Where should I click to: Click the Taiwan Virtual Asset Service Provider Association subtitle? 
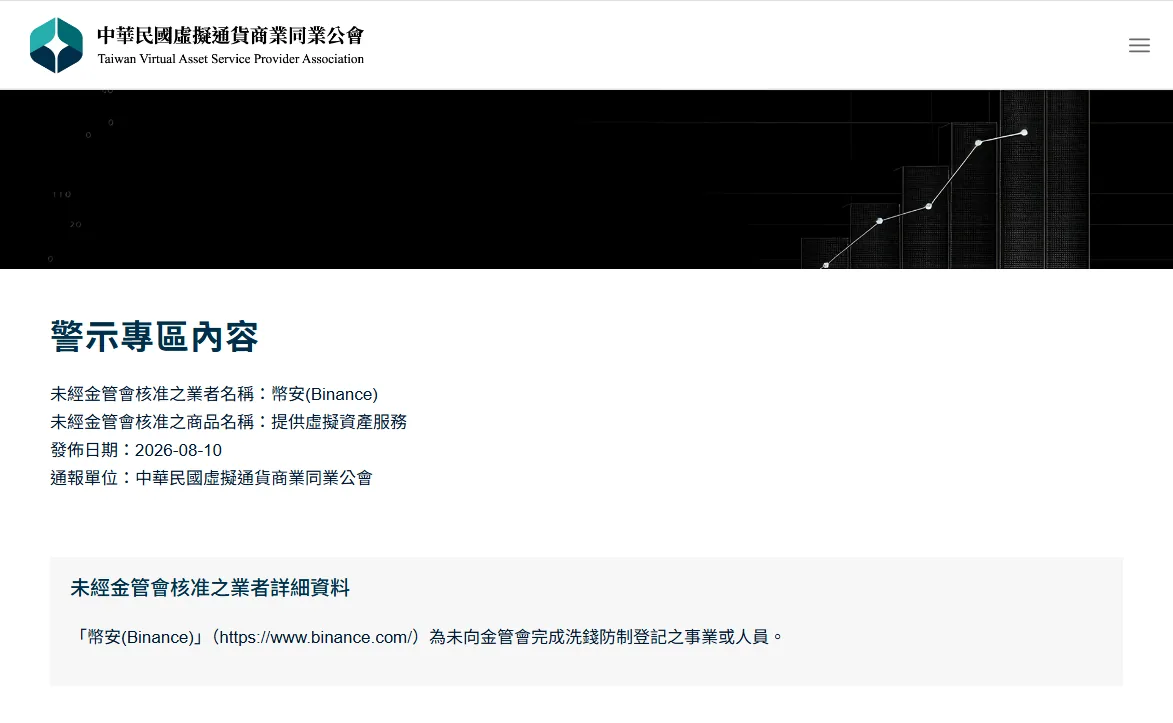tap(230, 59)
